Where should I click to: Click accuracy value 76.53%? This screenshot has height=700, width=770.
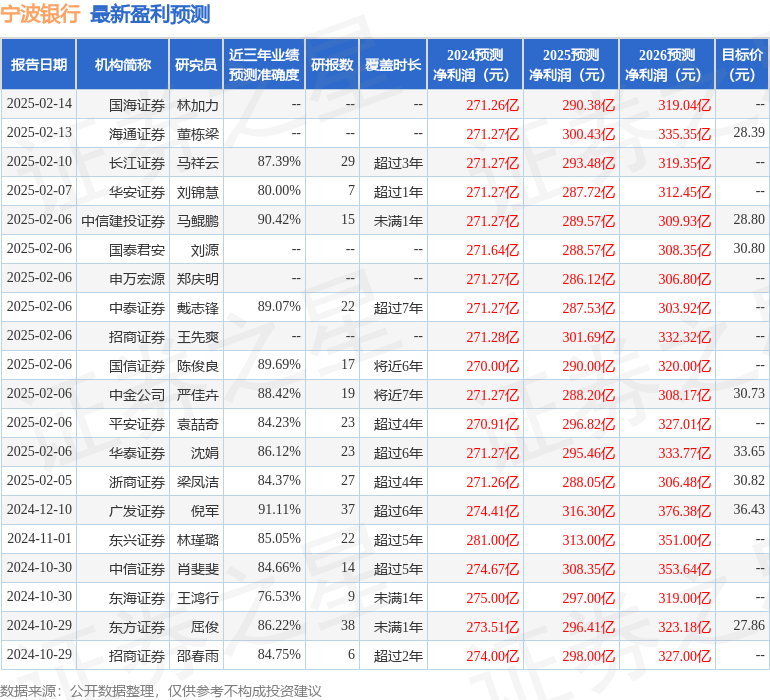pos(279,596)
